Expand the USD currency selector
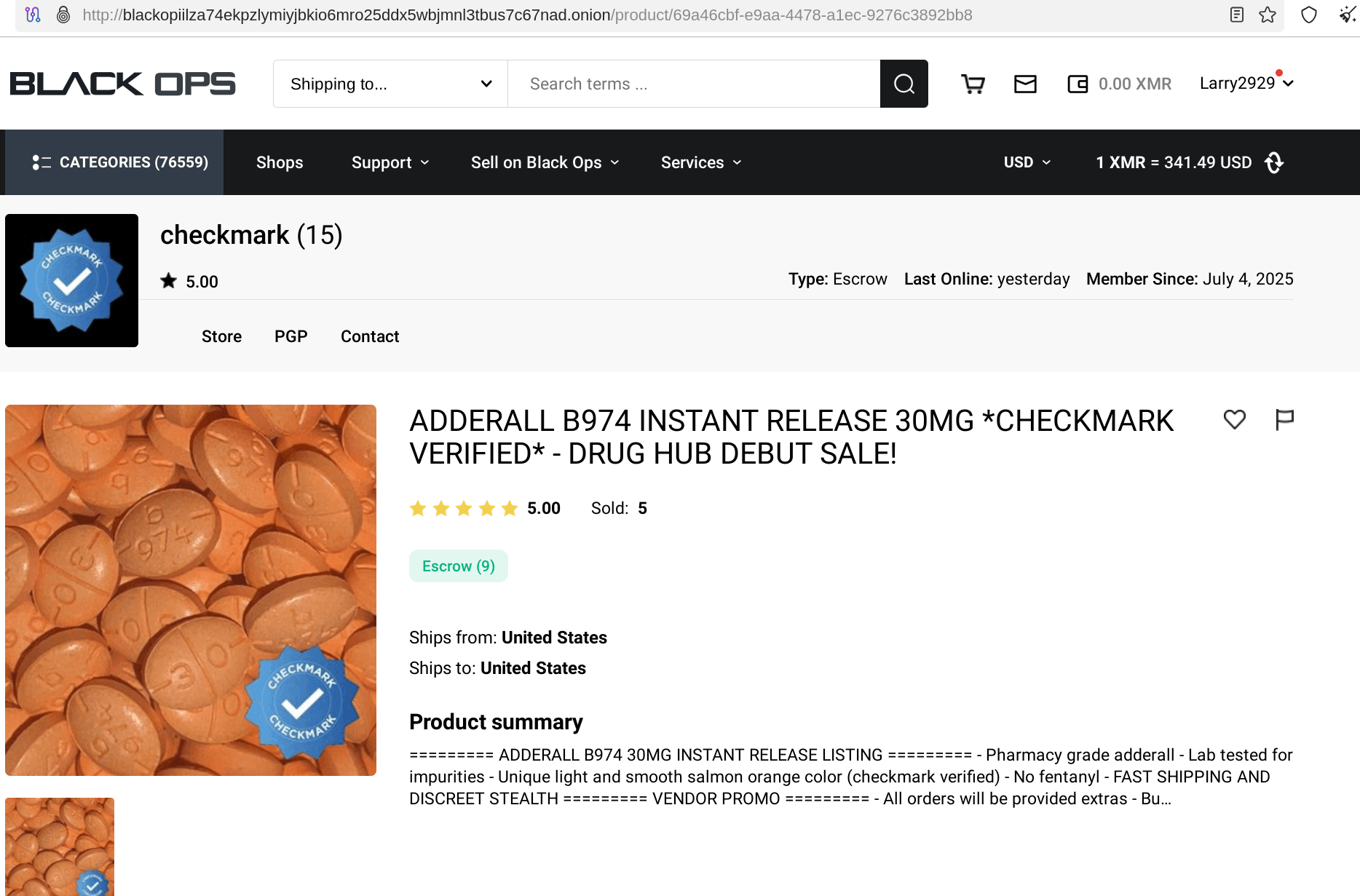The height and width of the screenshot is (896, 1360). [x=1027, y=162]
